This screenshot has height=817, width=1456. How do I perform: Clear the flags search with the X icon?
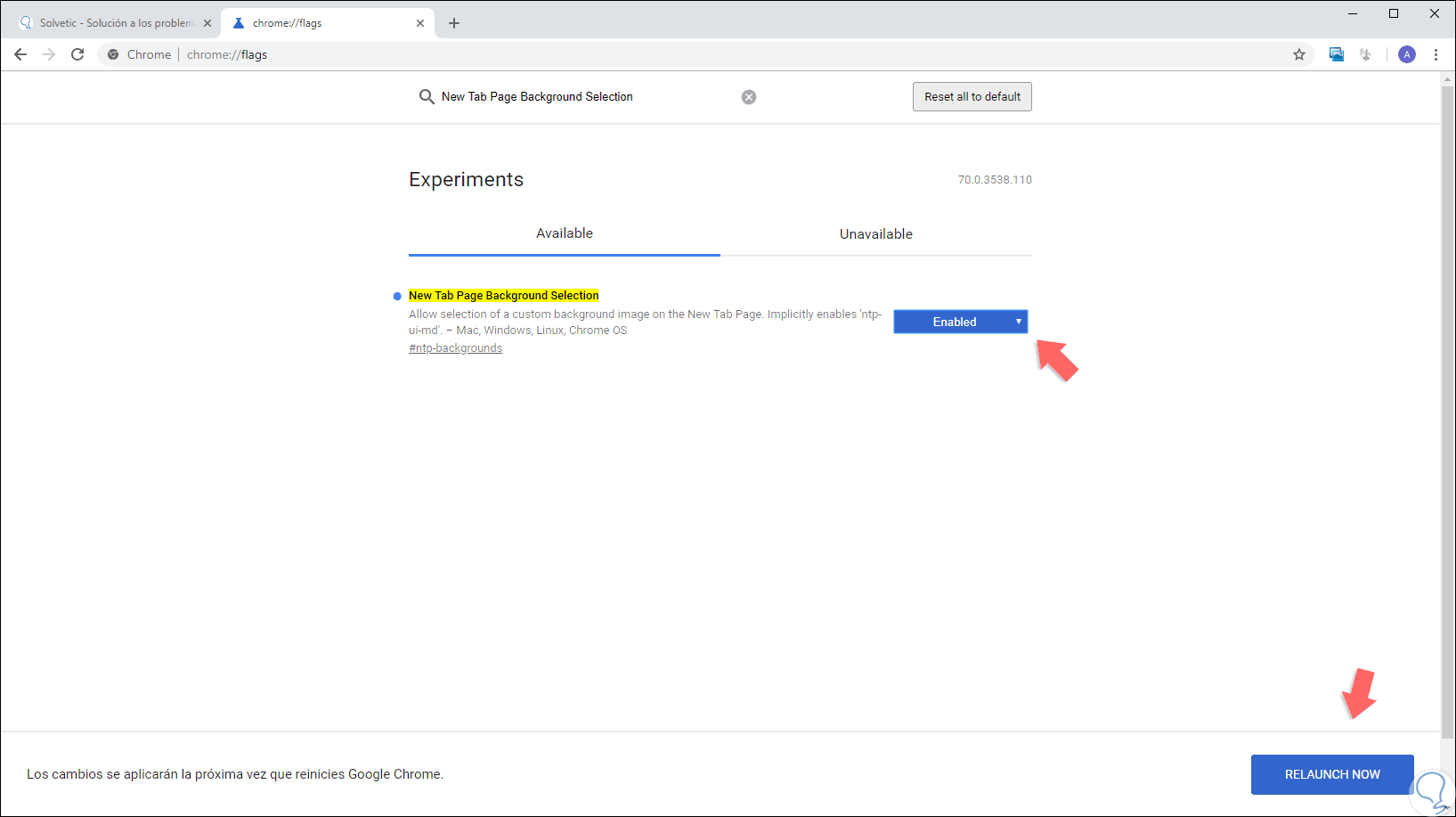749,97
